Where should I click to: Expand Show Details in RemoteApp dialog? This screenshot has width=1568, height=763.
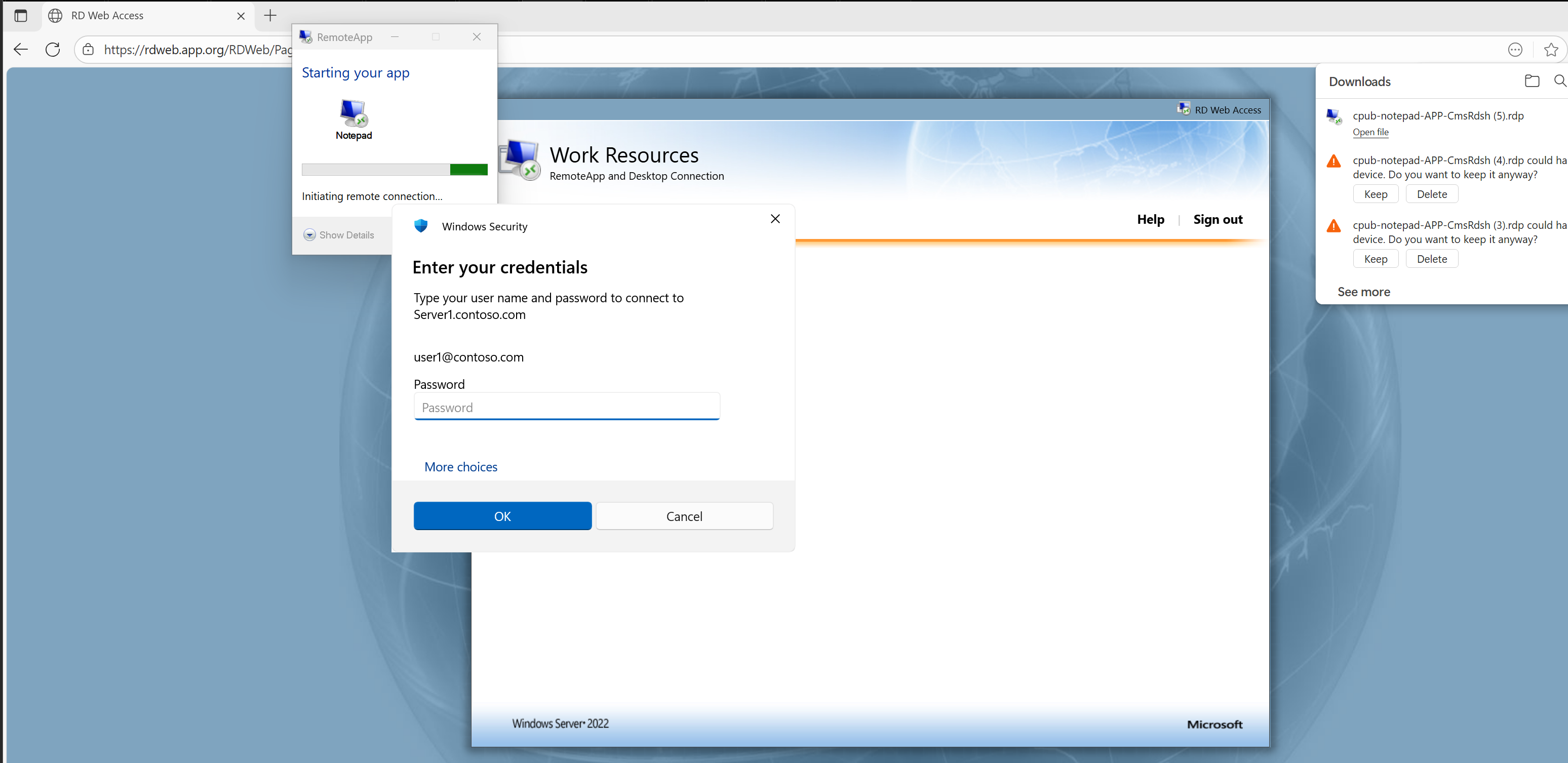[339, 235]
